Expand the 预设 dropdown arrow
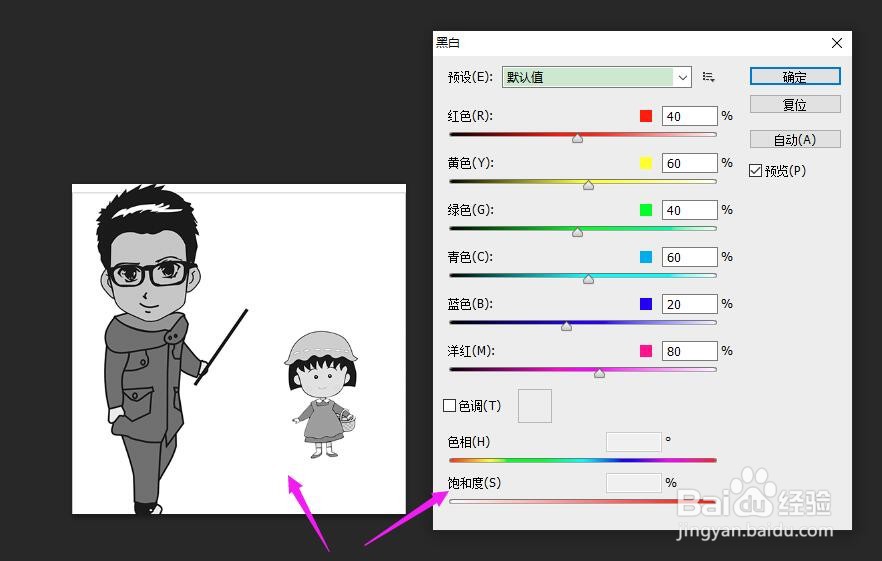 [x=682, y=77]
